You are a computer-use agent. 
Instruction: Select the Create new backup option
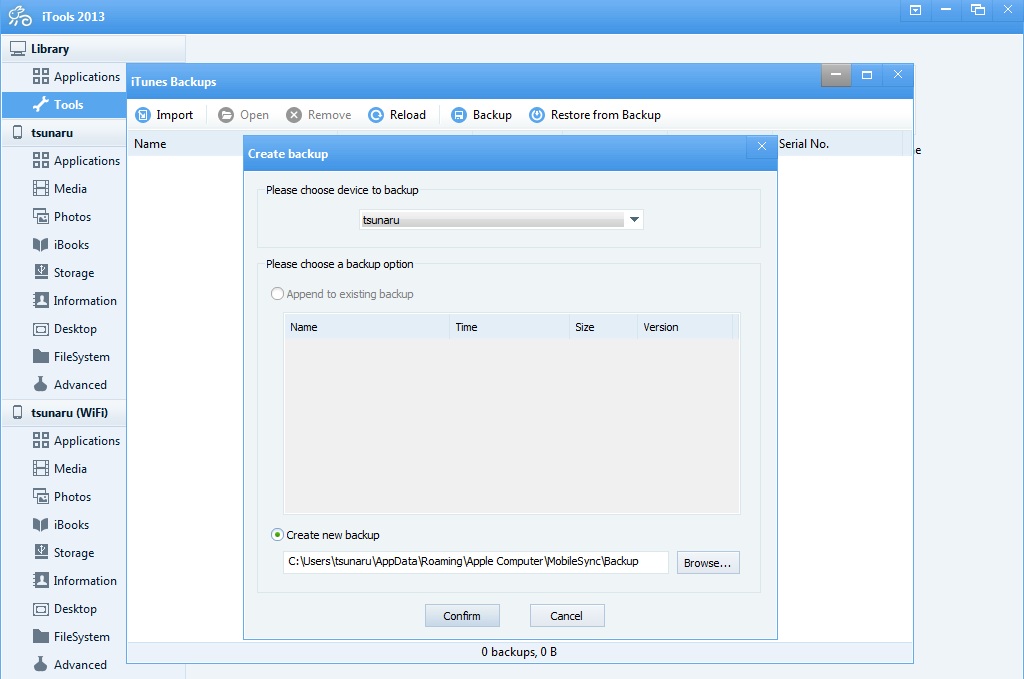(x=325, y=535)
